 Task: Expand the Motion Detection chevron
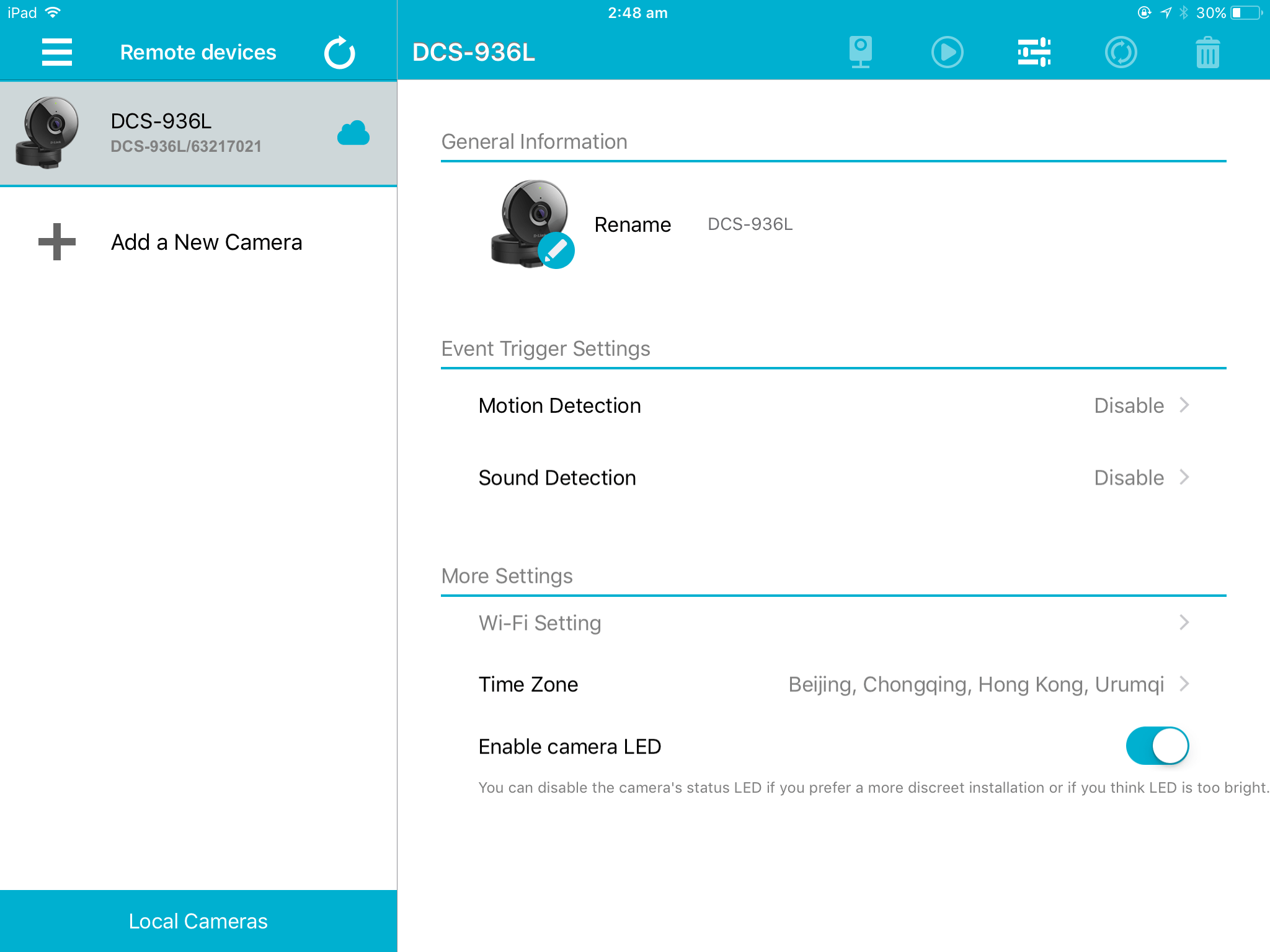(x=1184, y=405)
